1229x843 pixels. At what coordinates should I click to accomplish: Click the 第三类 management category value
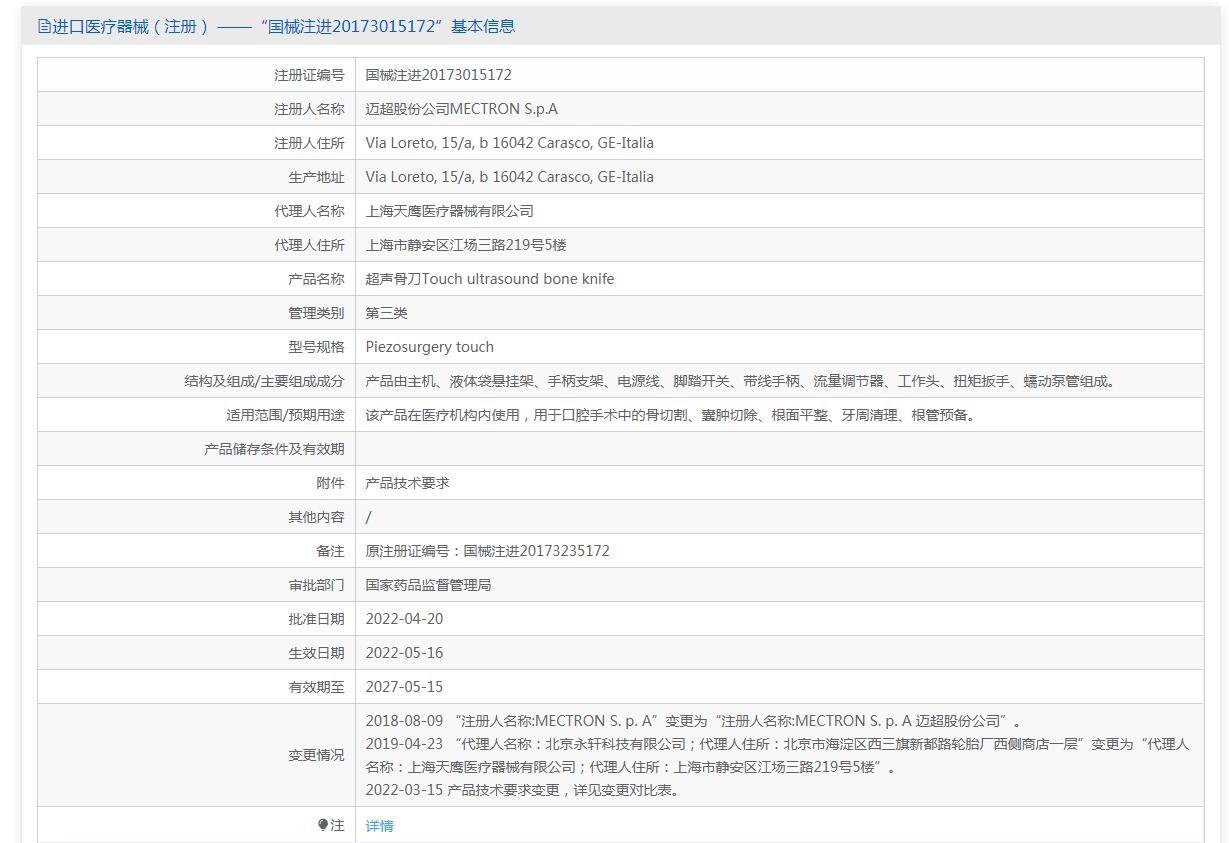click(x=386, y=313)
